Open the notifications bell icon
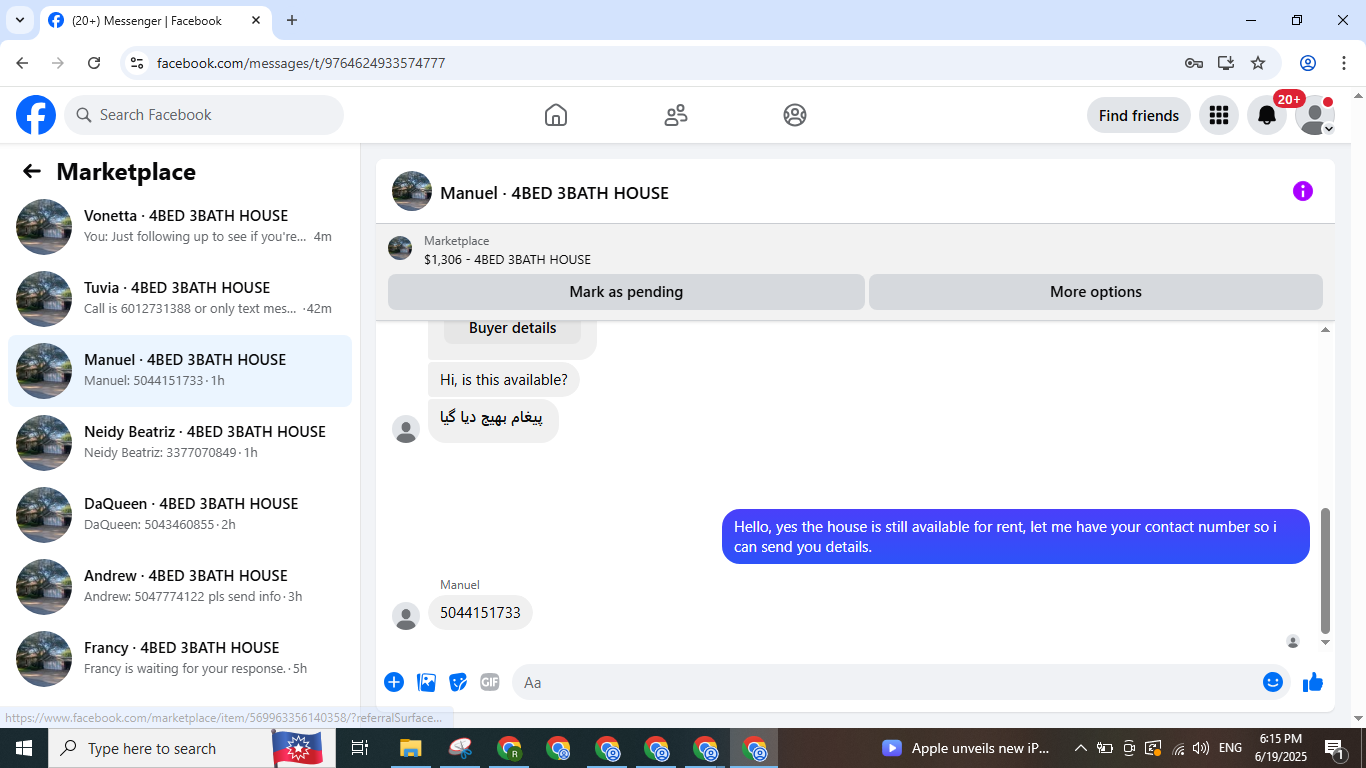Viewport: 1366px width, 768px height. (x=1267, y=115)
